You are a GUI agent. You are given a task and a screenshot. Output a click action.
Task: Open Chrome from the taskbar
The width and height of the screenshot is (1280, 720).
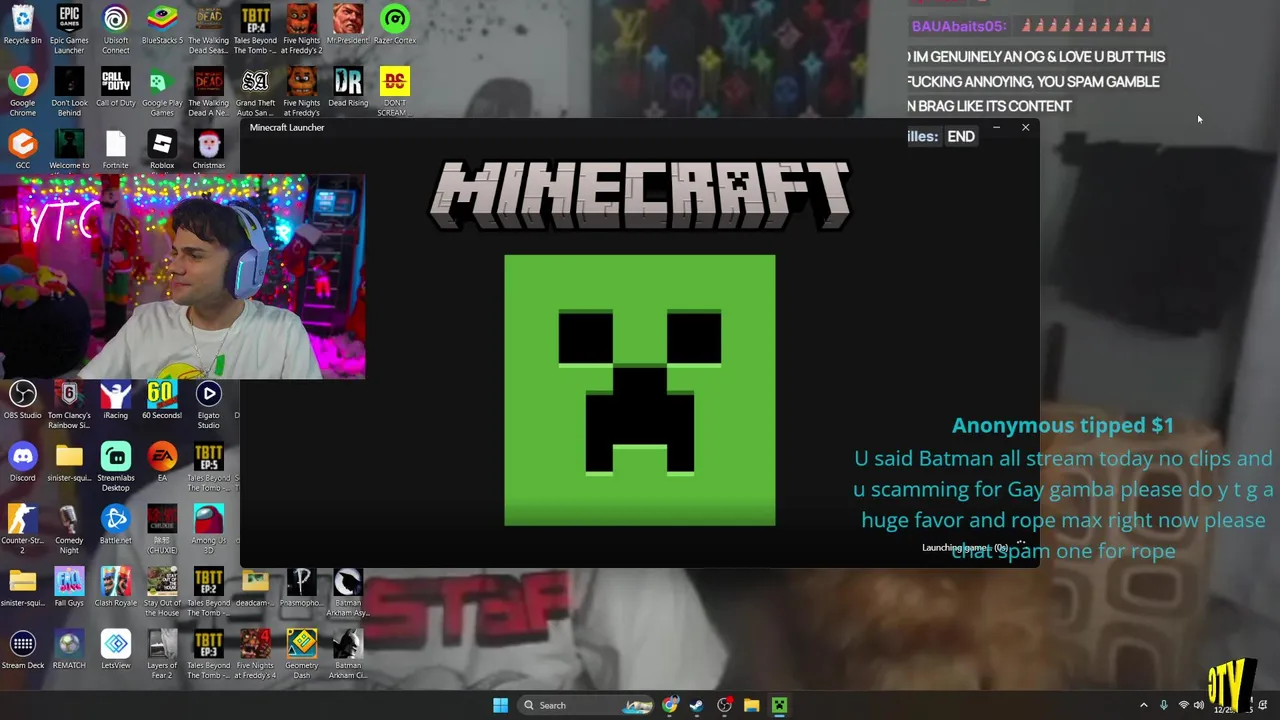click(670, 705)
